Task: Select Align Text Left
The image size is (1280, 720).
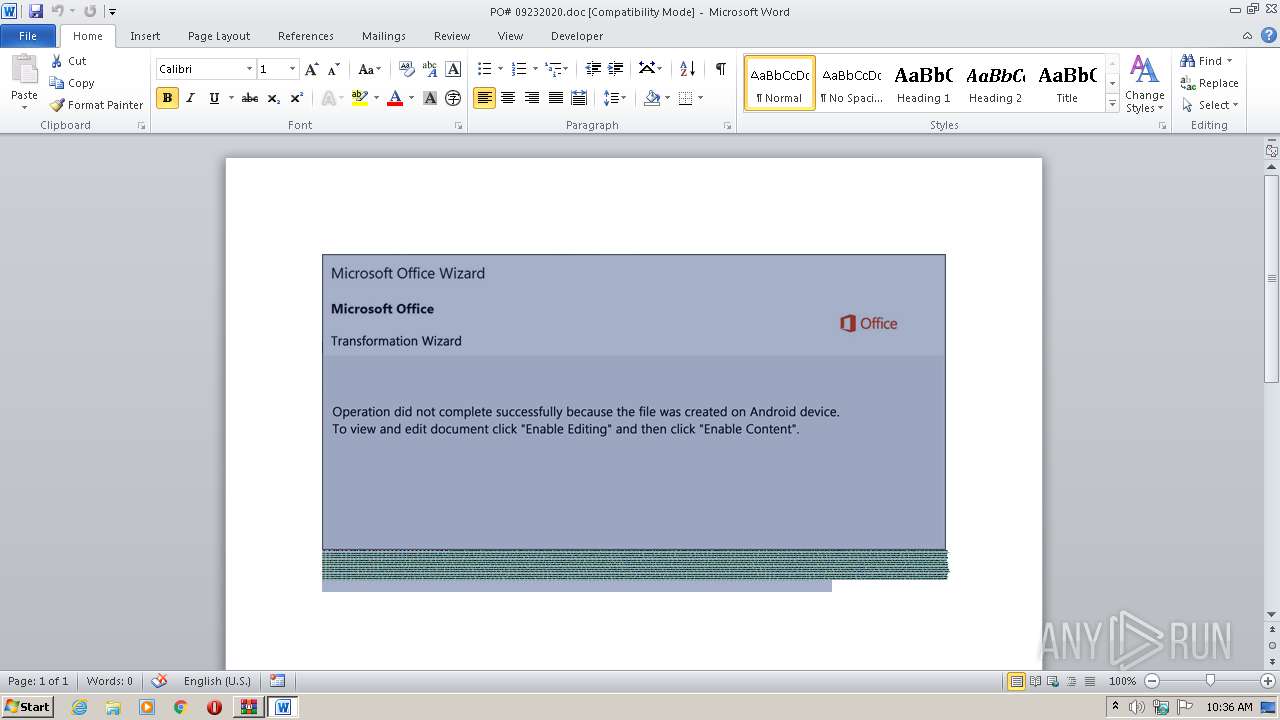Action: (x=484, y=98)
